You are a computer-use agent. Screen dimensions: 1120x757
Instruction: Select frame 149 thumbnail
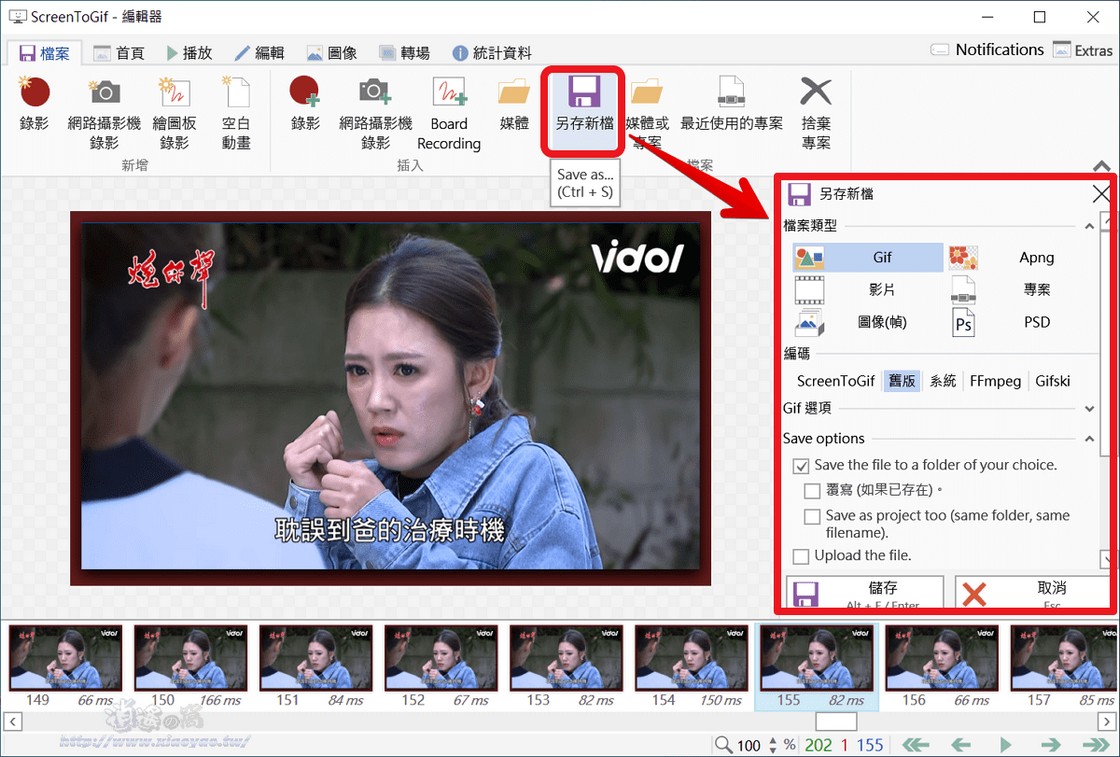[66, 666]
